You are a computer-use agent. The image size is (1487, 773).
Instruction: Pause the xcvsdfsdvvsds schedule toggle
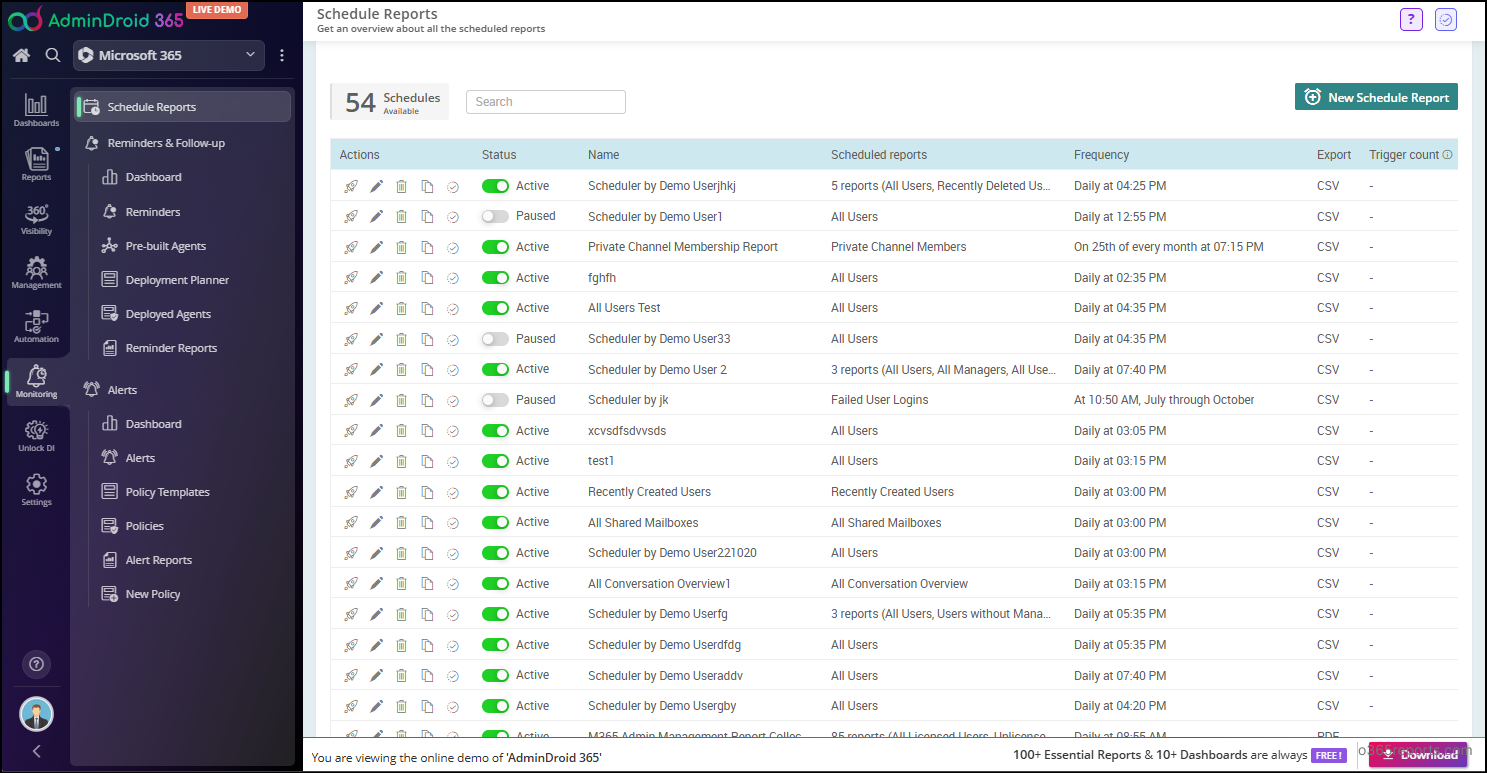[x=495, y=431]
